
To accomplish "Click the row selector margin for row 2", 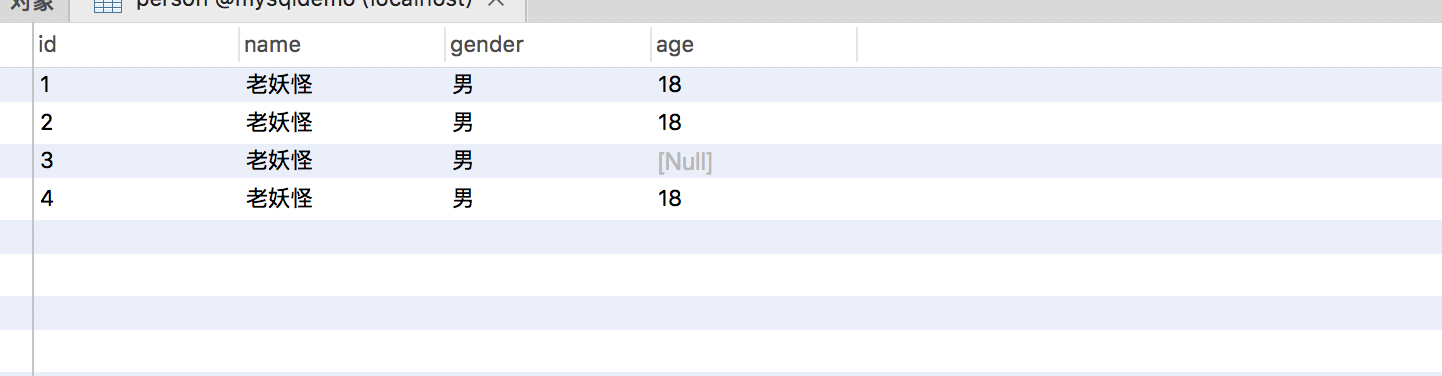I will click(16, 123).
